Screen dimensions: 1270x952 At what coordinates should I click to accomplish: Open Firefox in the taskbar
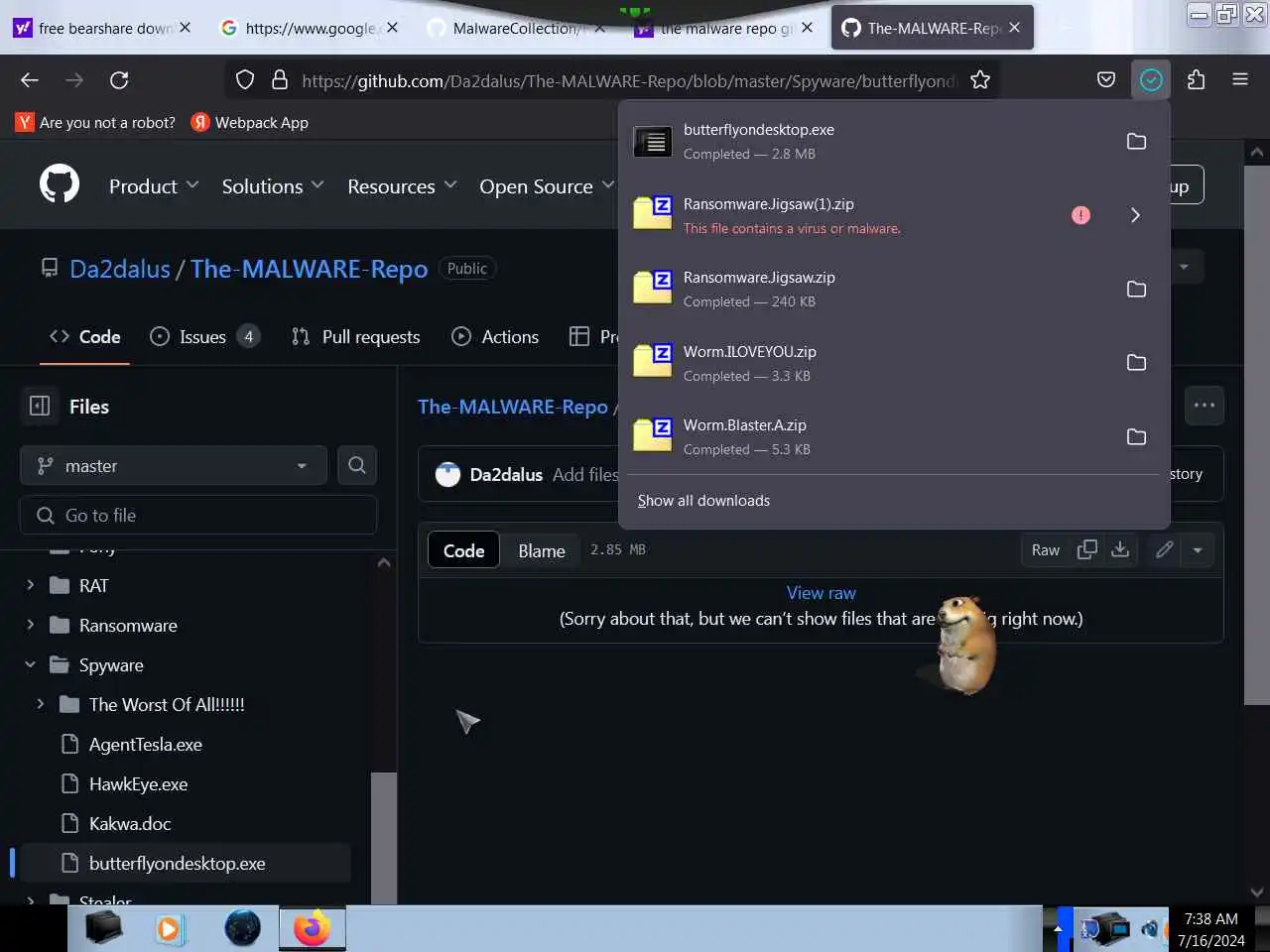tap(312, 929)
